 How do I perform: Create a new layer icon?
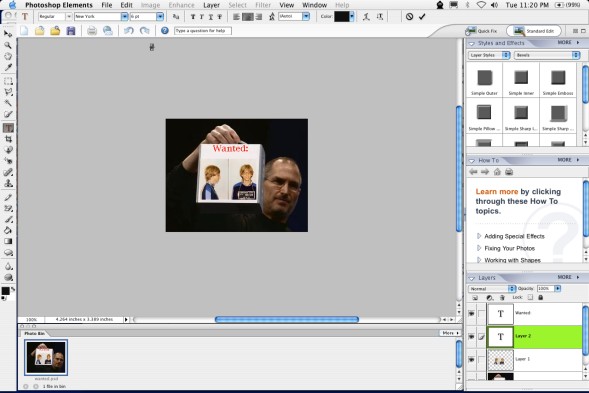click(x=475, y=298)
